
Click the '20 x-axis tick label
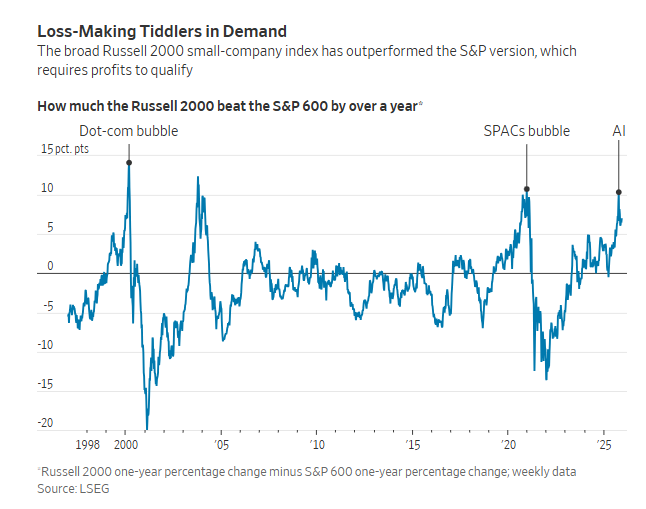[x=508, y=444]
